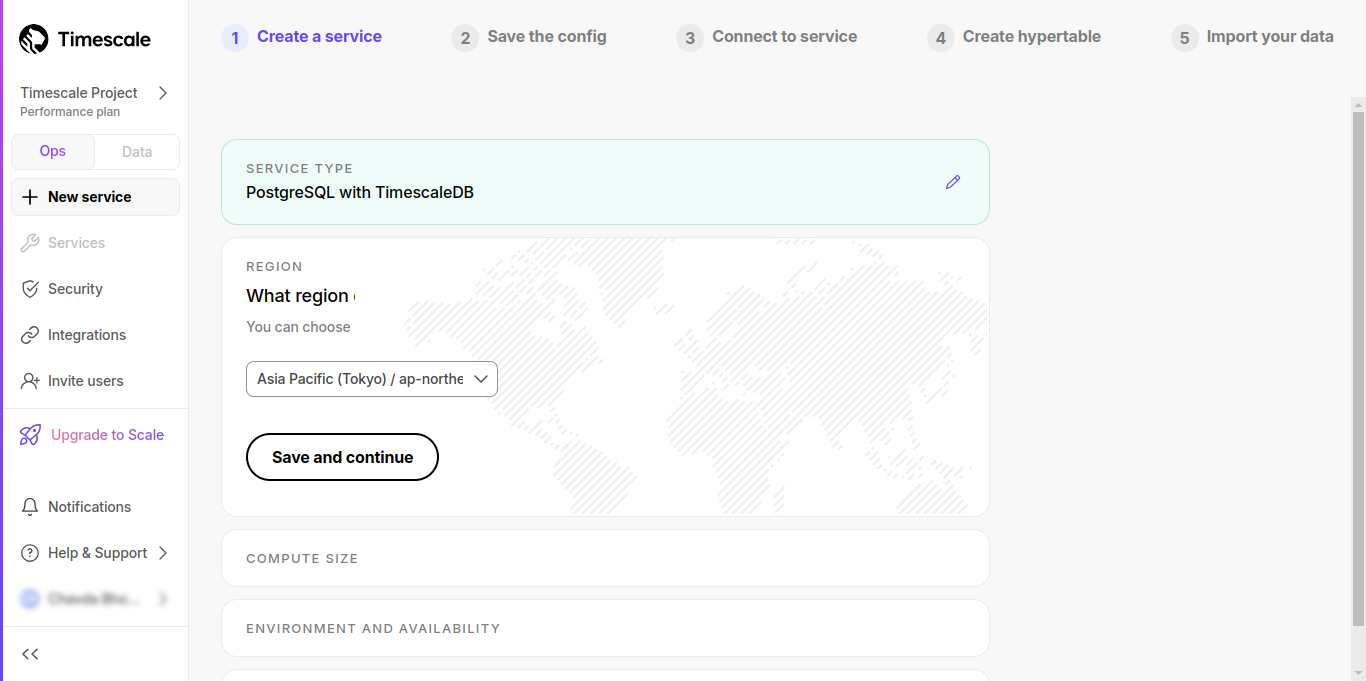Click step 4 number circle
Image resolution: width=1366 pixels, height=681 pixels.
tap(941, 38)
